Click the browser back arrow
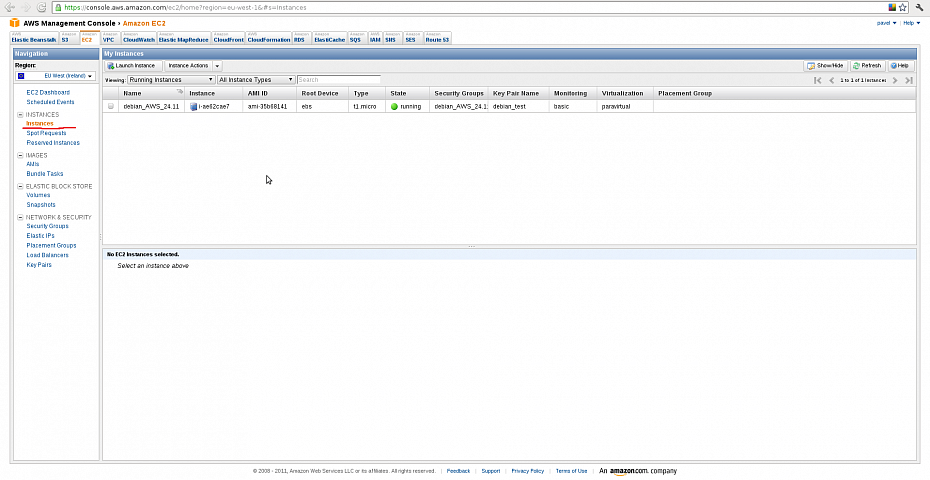The image size is (930, 480). [x=10, y=7]
